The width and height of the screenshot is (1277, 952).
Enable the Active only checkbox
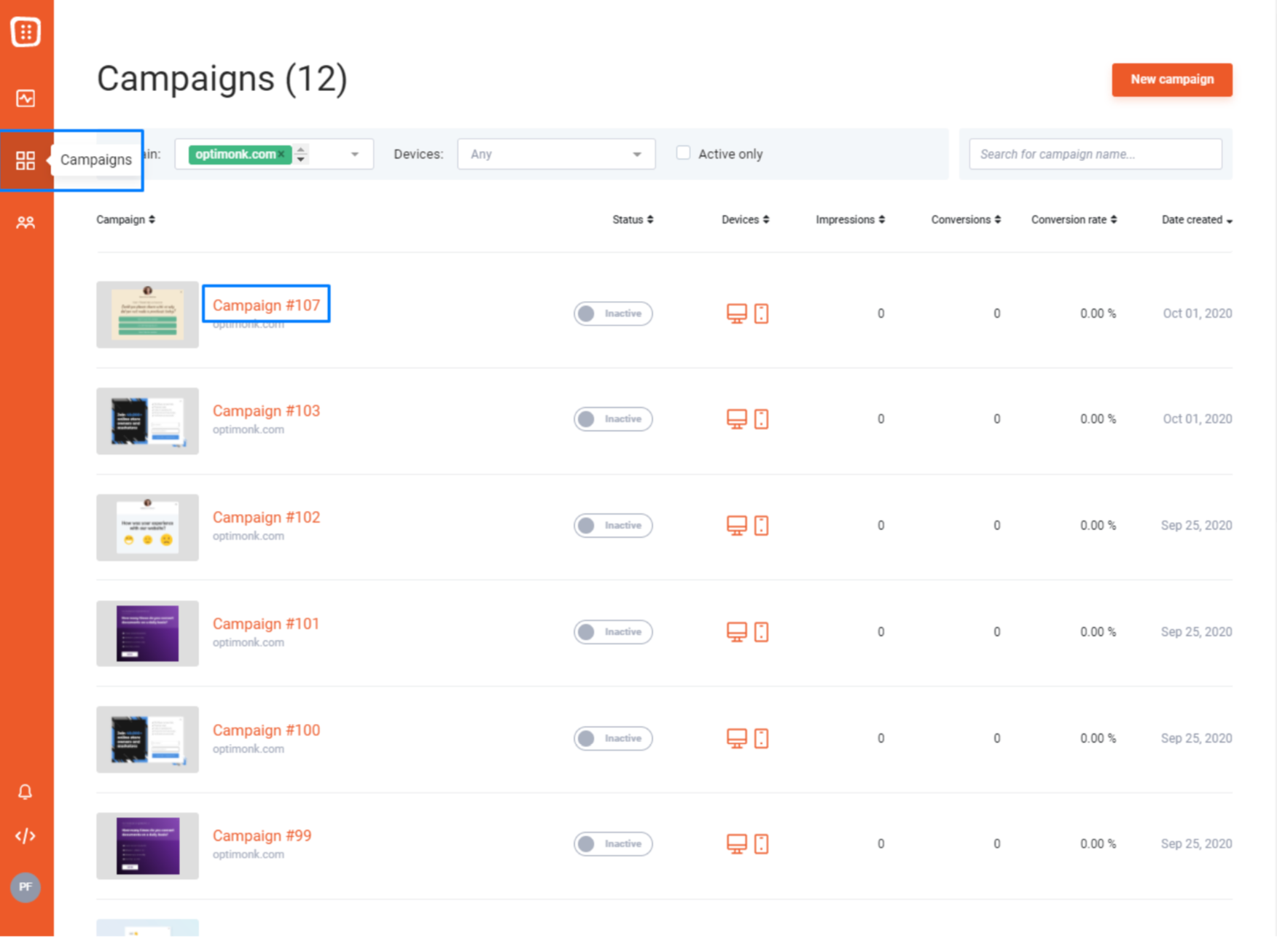coord(683,153)
